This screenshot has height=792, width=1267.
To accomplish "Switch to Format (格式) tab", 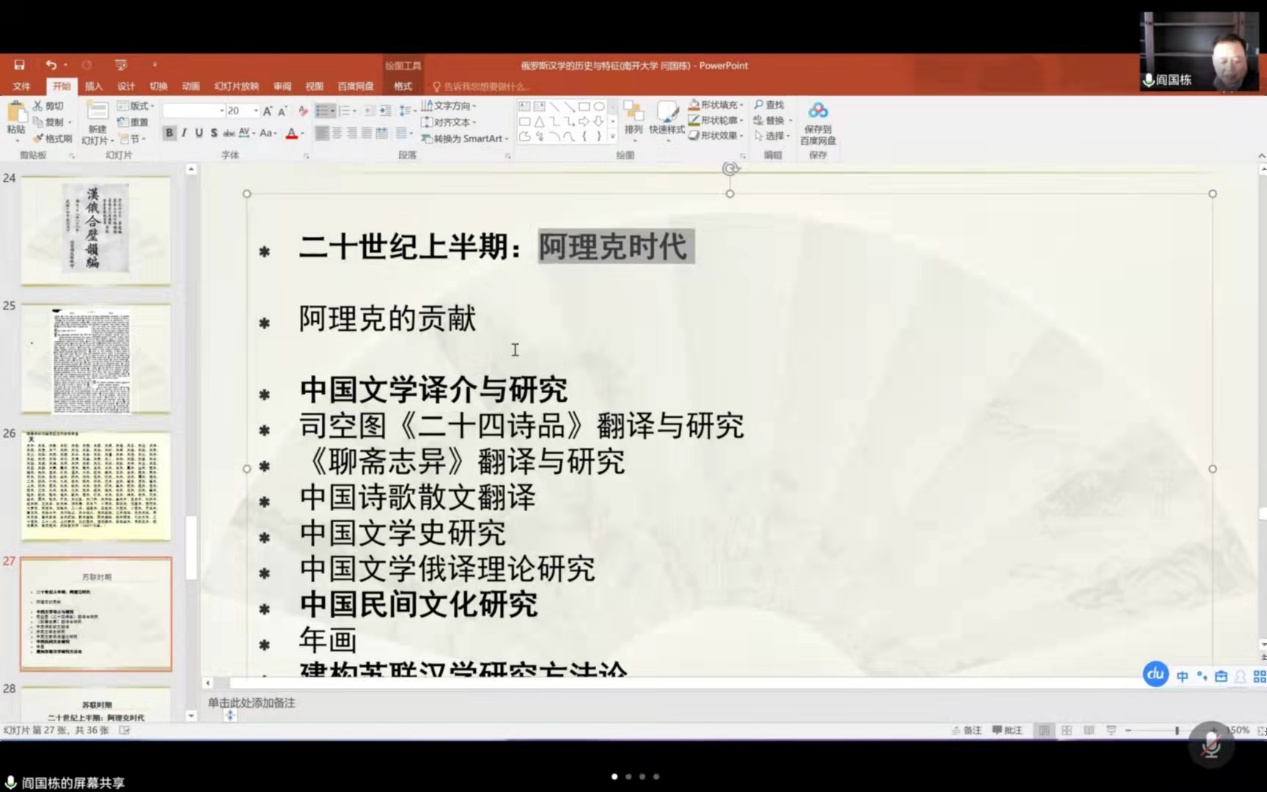I will [403, 87].
